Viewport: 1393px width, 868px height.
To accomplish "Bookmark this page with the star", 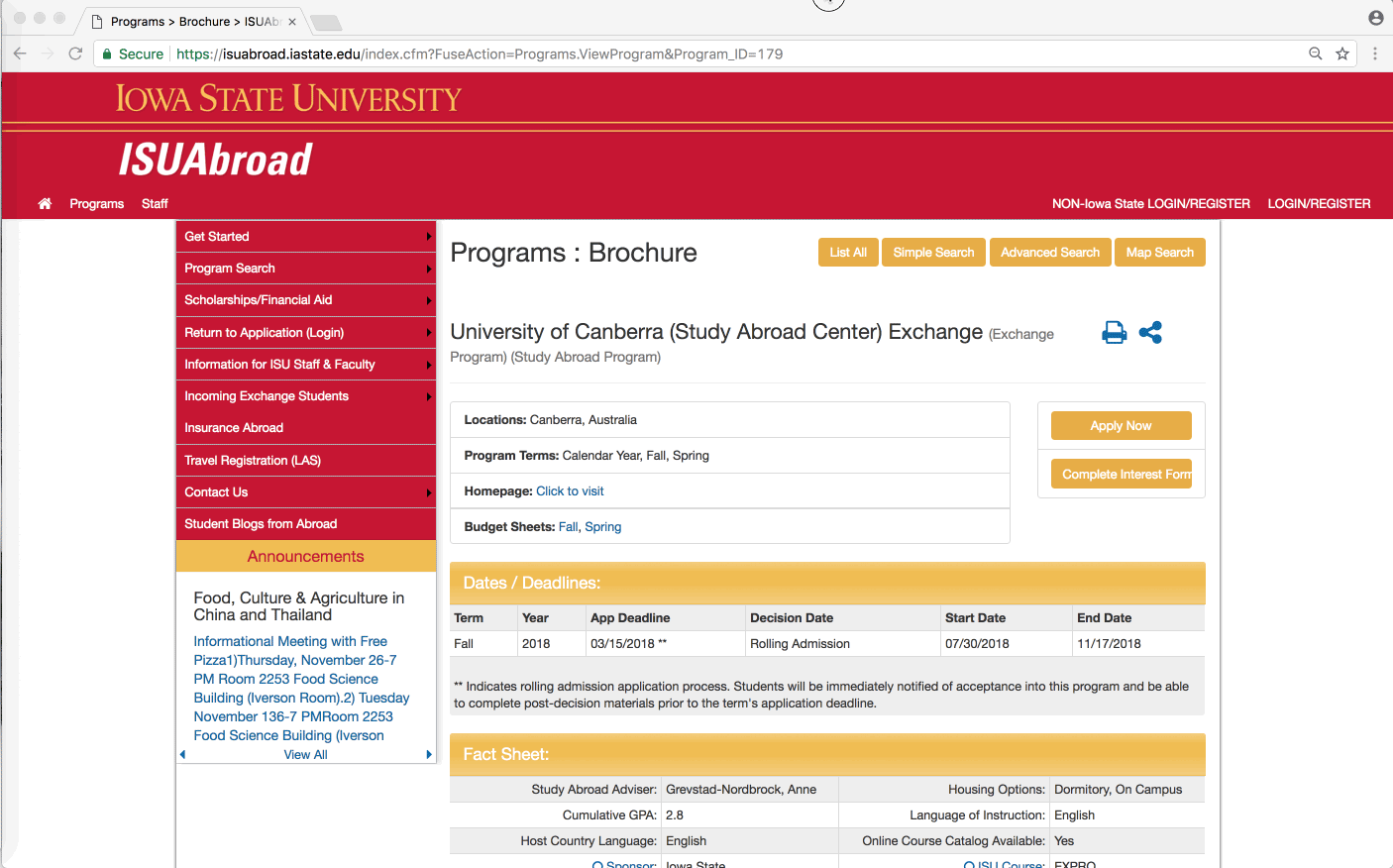I will click(1342, 54).
